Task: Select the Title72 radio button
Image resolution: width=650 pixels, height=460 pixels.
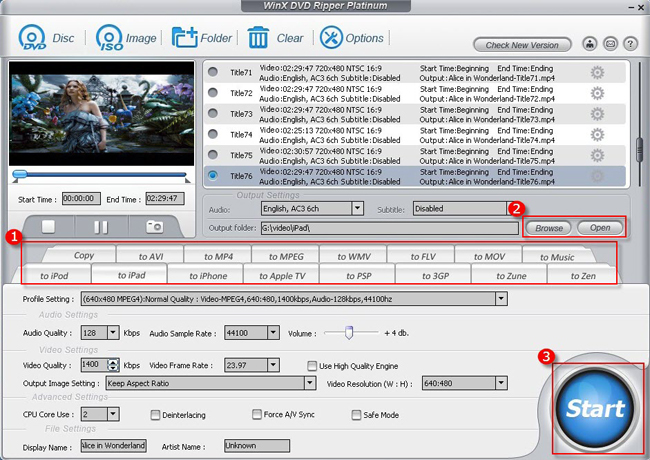Action: click(213, 92)
